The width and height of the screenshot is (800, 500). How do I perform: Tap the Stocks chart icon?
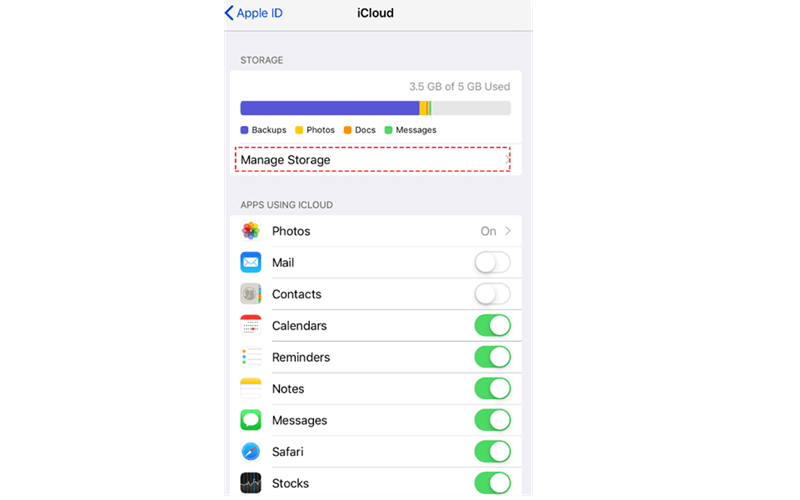pos(251,483)
